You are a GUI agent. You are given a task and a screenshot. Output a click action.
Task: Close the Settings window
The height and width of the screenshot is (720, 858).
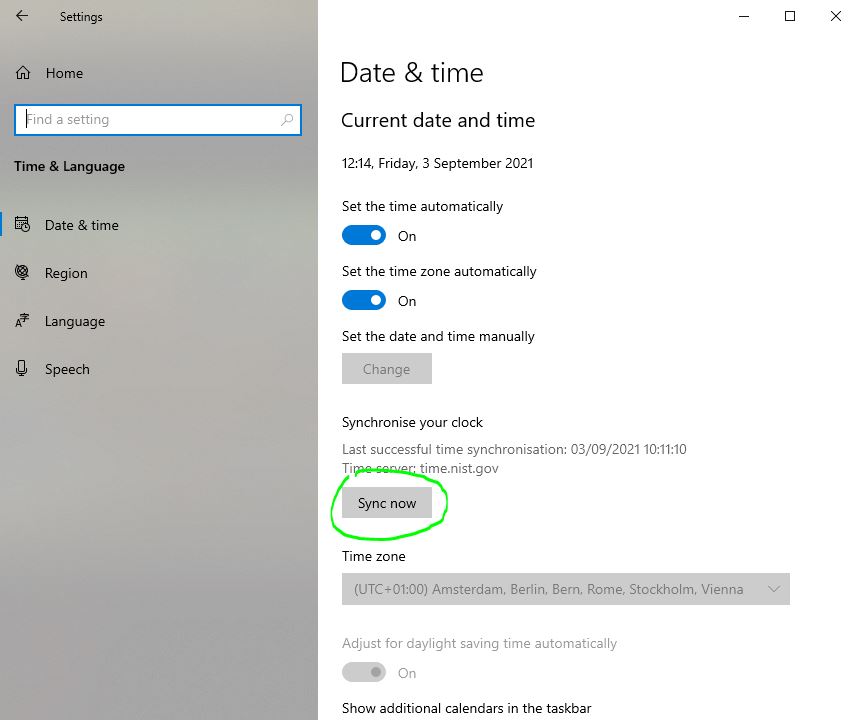[x=836, y=16]
